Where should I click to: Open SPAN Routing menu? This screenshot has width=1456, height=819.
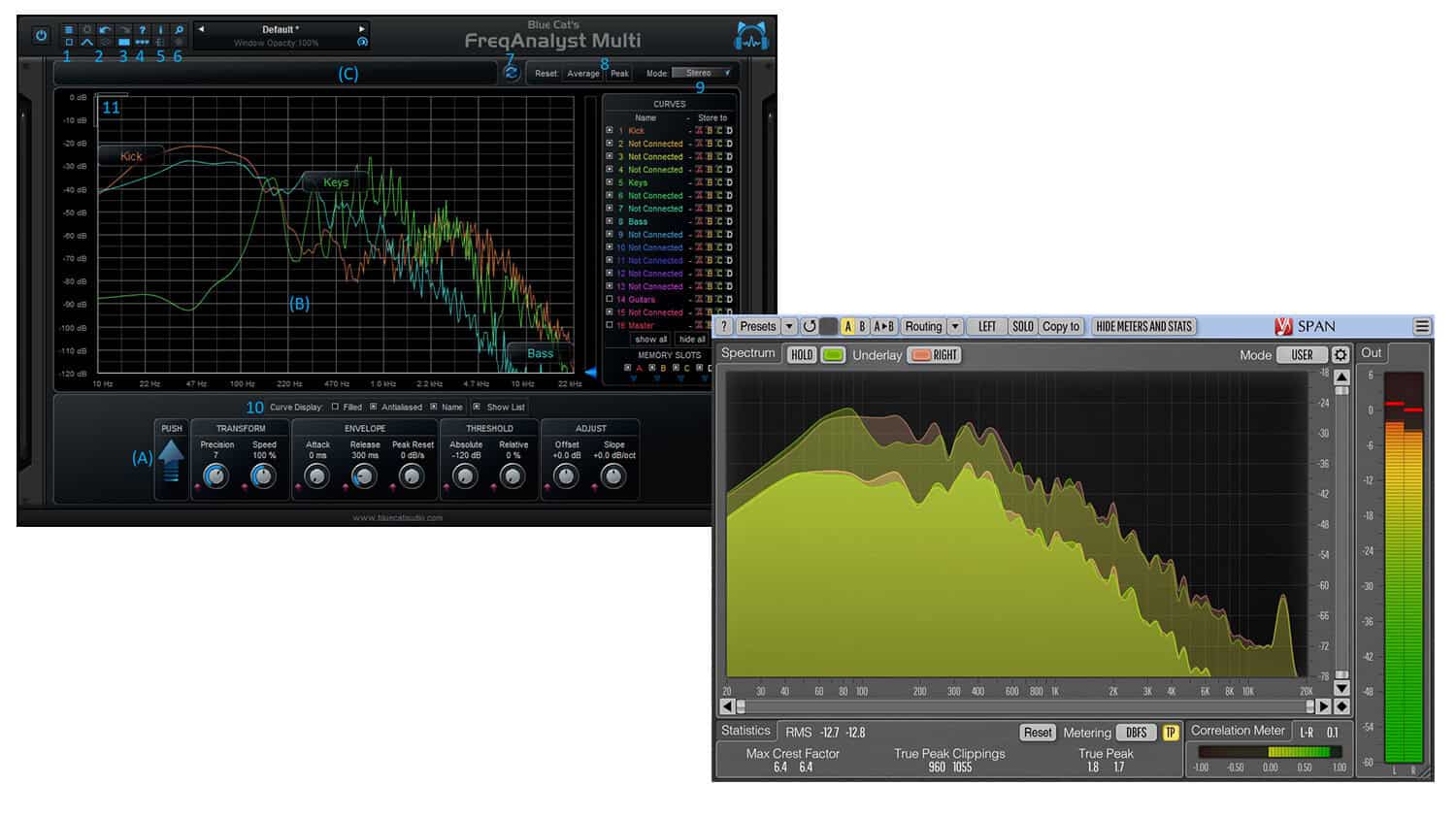click(923, 326)
